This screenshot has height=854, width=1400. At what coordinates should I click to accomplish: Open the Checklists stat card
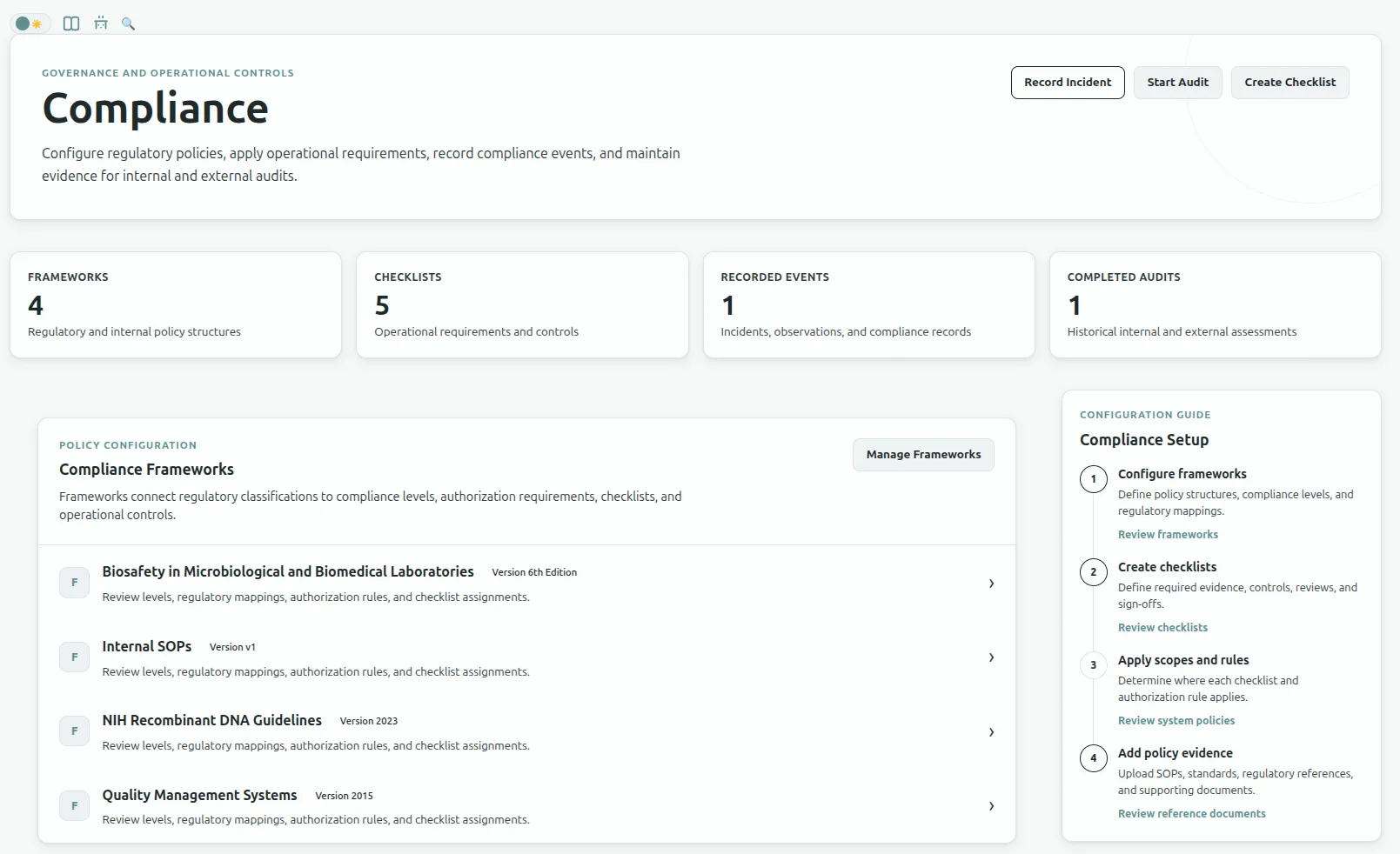point(522,305)
